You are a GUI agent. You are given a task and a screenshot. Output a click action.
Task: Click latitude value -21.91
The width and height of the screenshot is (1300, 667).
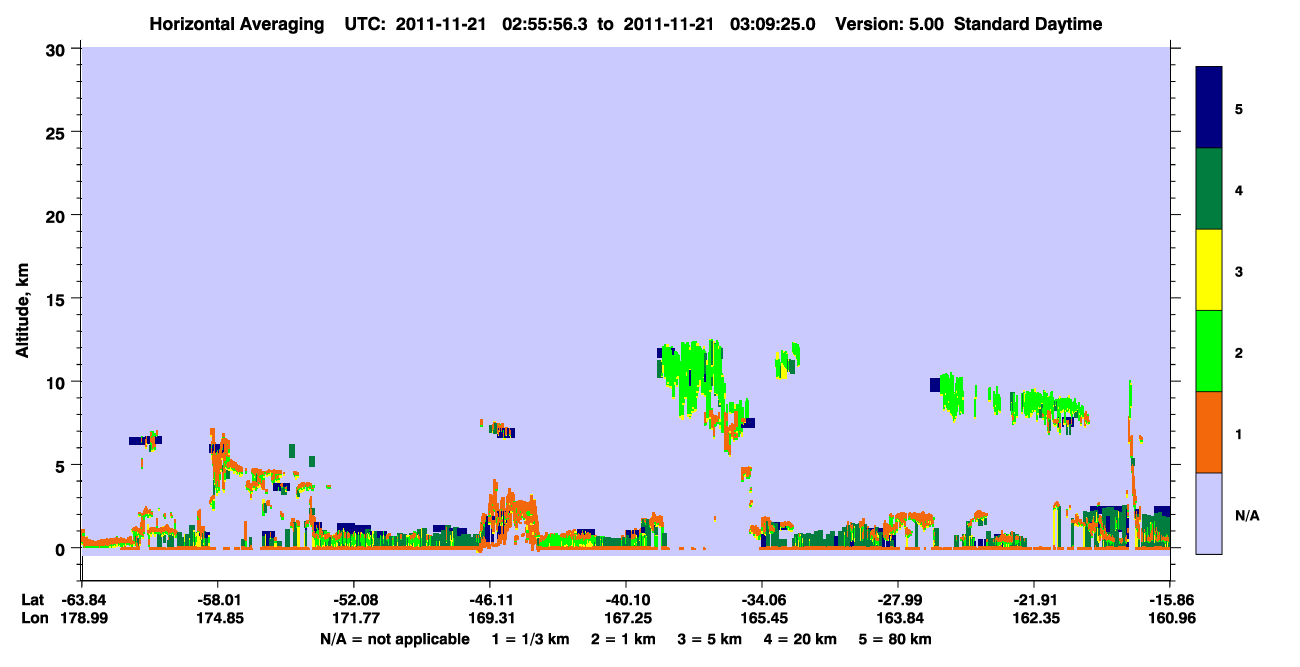[x=1033, y=600]
